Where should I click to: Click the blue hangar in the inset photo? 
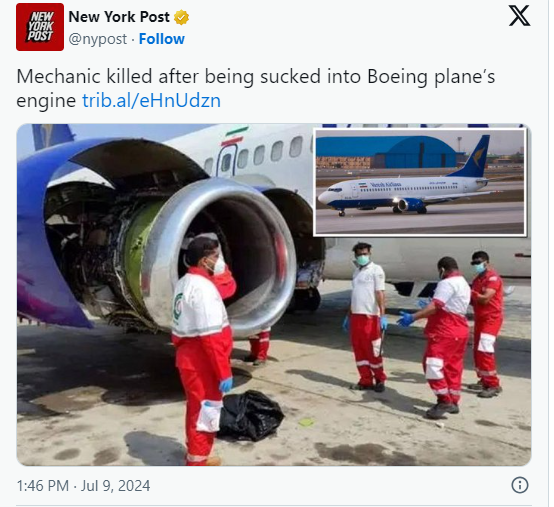click(415, 152)
